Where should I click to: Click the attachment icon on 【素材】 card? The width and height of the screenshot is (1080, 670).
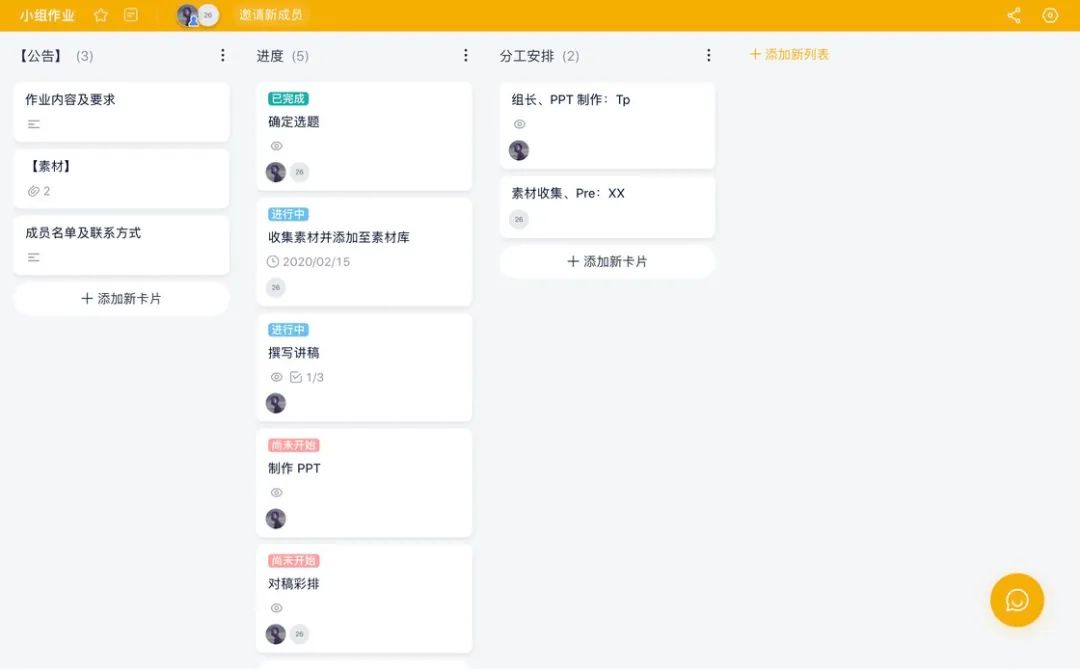[33, 191]
